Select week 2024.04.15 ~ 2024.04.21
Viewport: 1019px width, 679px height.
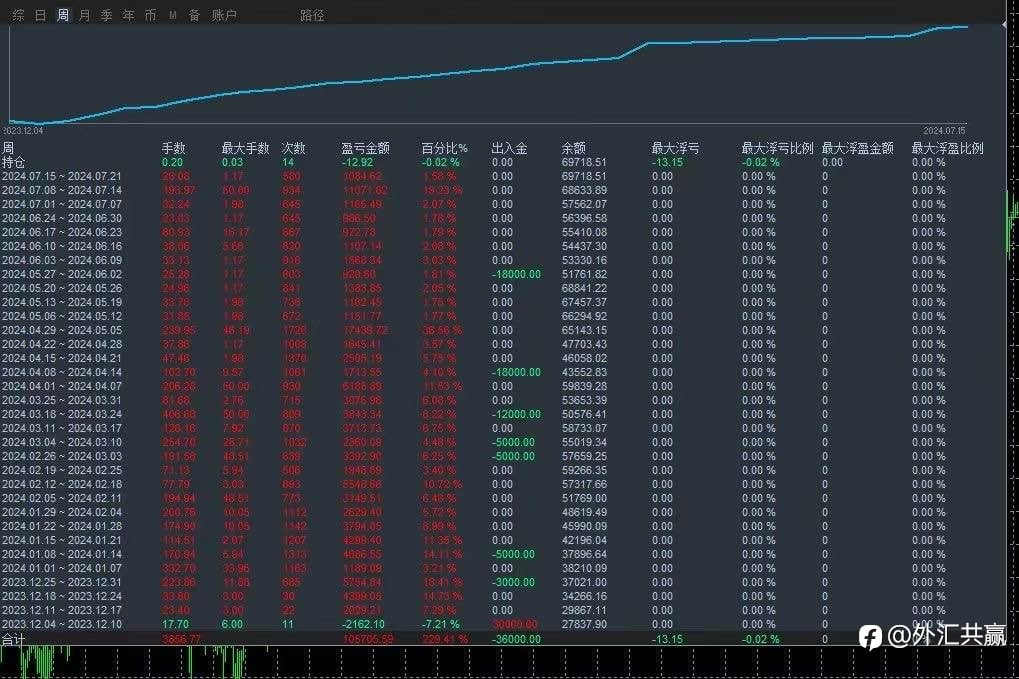61,358
